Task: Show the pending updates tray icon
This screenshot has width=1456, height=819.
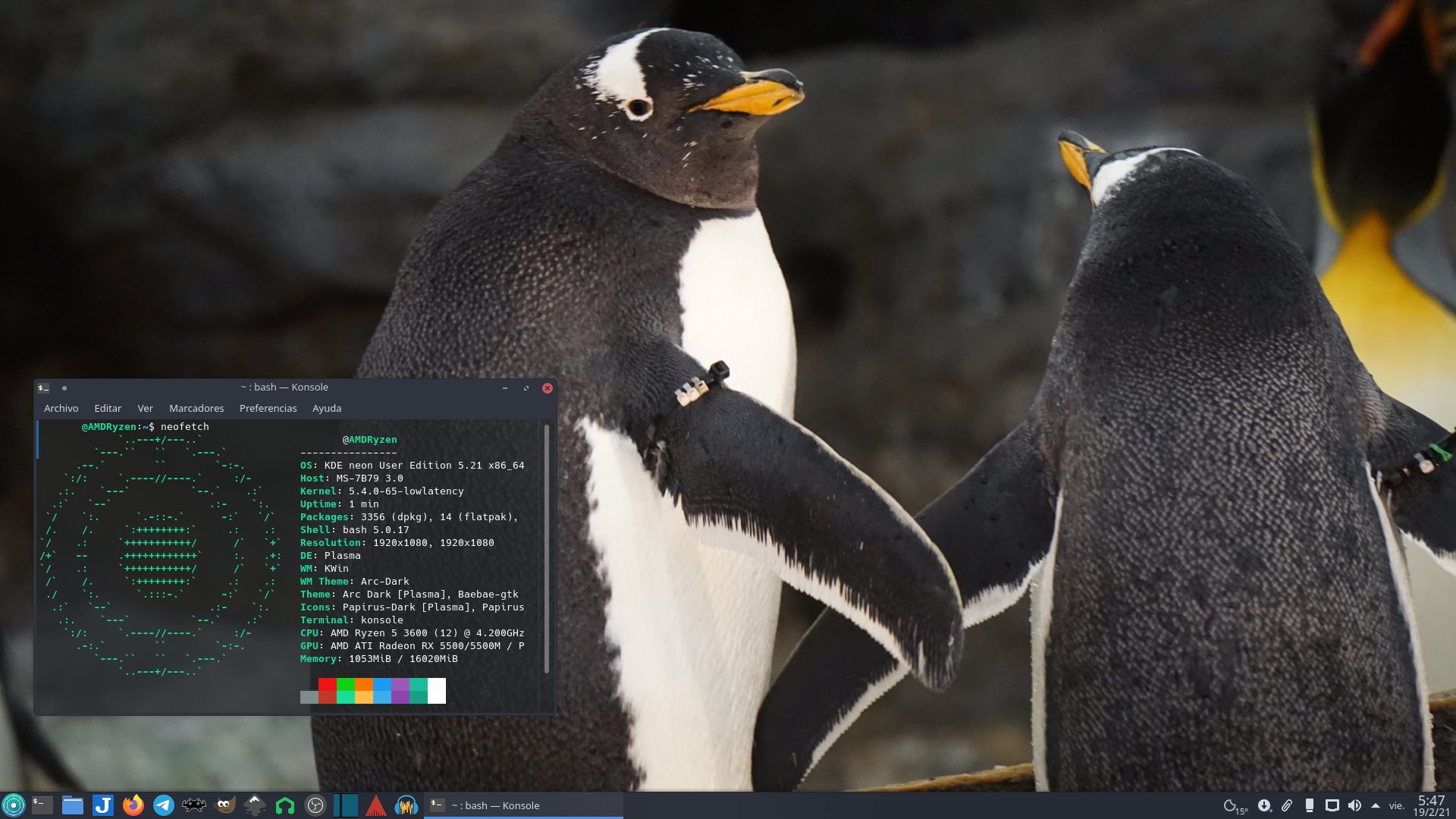Action: click(1264, 805)
